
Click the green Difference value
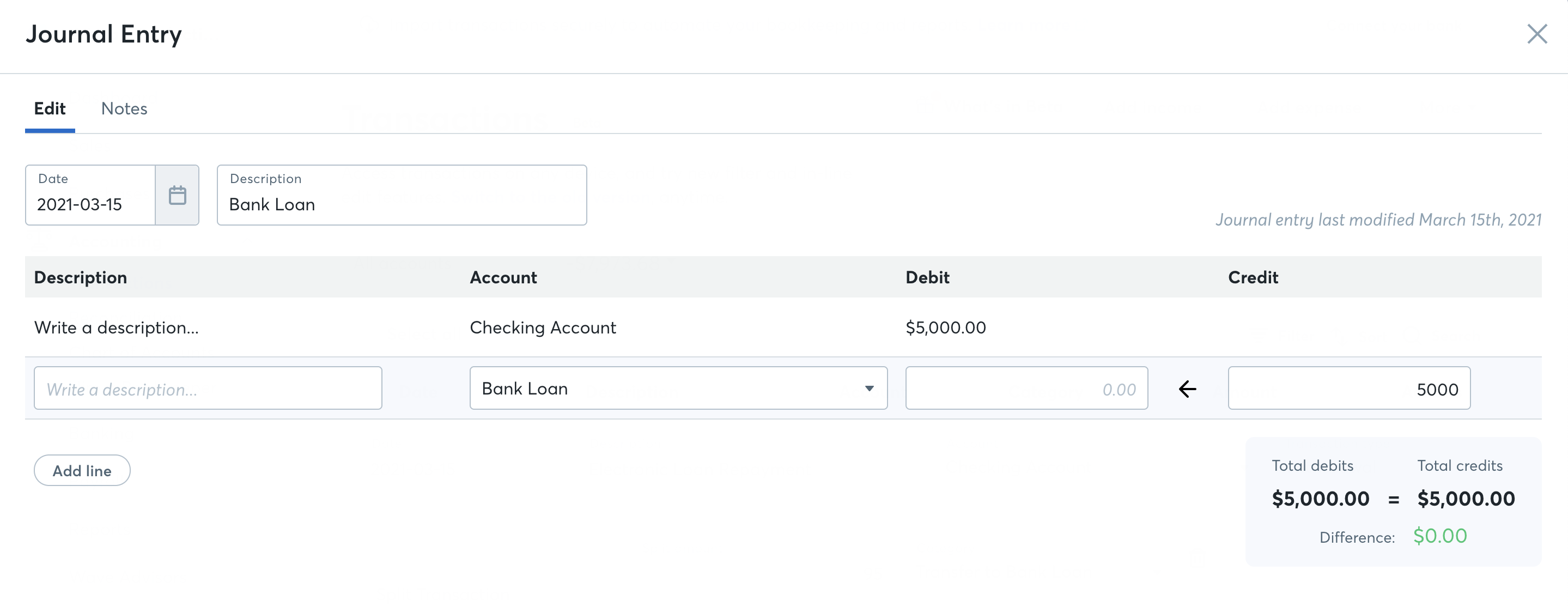[x=1439, y=536]
